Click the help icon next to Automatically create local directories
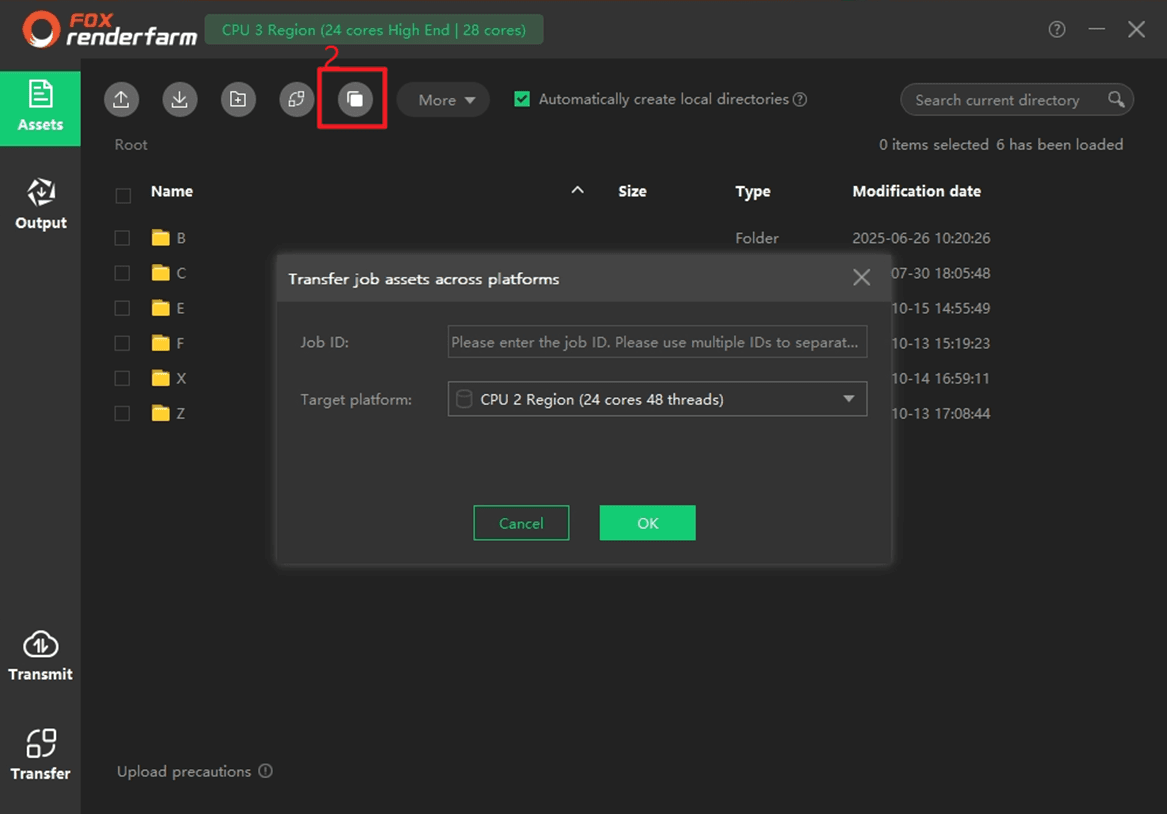This screenshot has width=1167, height=814. (x=799, y=99)
